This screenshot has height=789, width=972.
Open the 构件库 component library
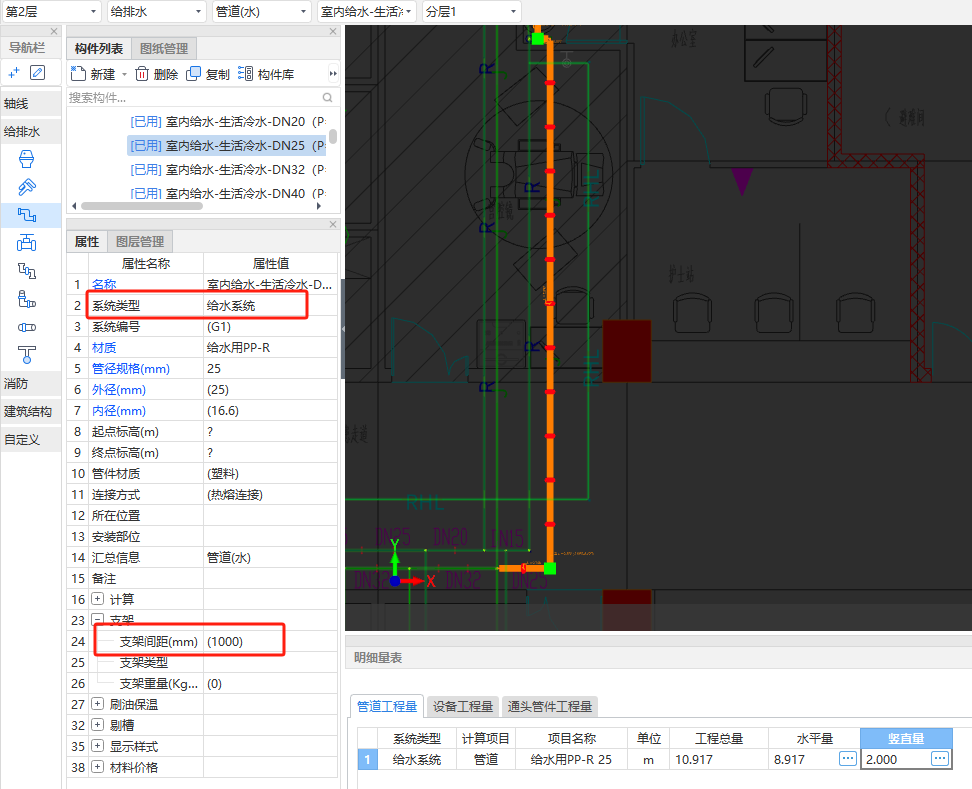tap(266, 74)
